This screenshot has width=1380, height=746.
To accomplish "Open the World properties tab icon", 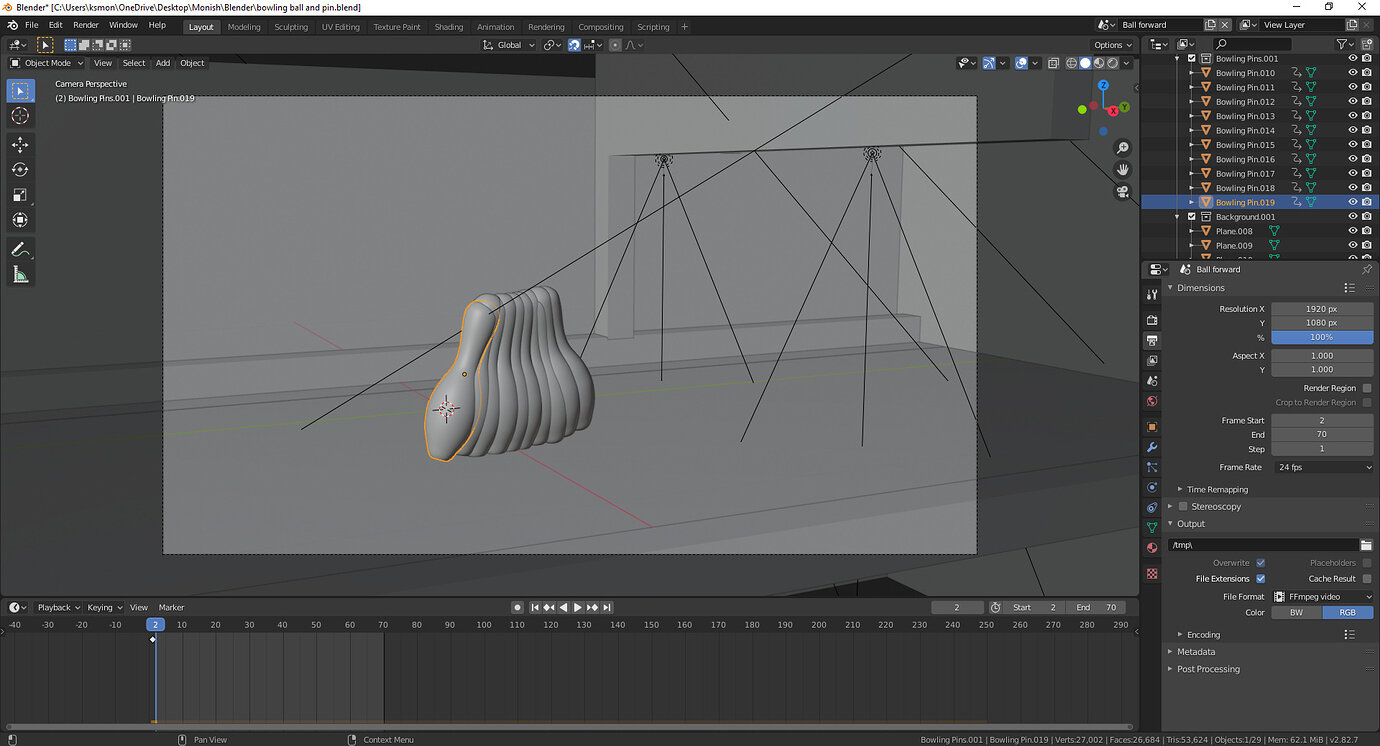I will click(1152, 402).
